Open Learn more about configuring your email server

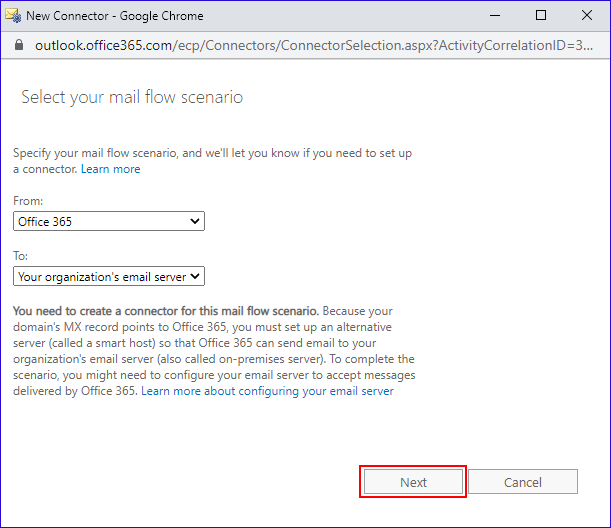point(267,391)
